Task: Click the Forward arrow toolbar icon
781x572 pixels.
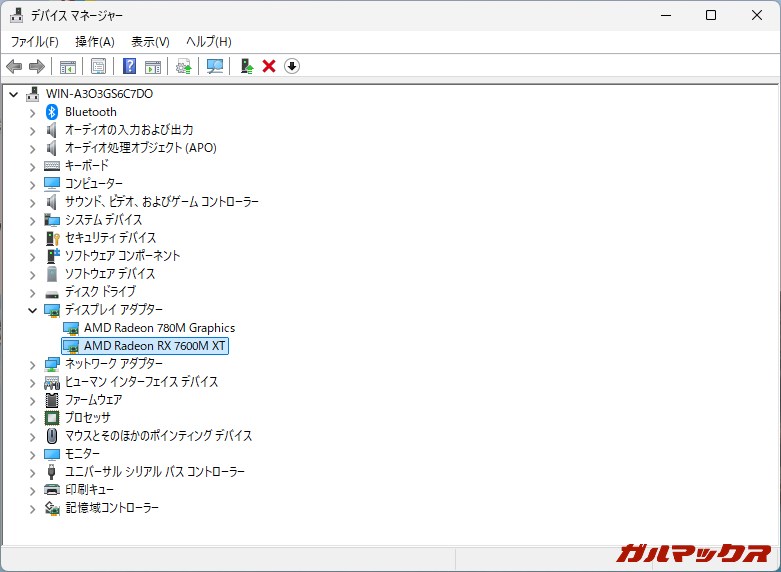Action: click(37, 66)
